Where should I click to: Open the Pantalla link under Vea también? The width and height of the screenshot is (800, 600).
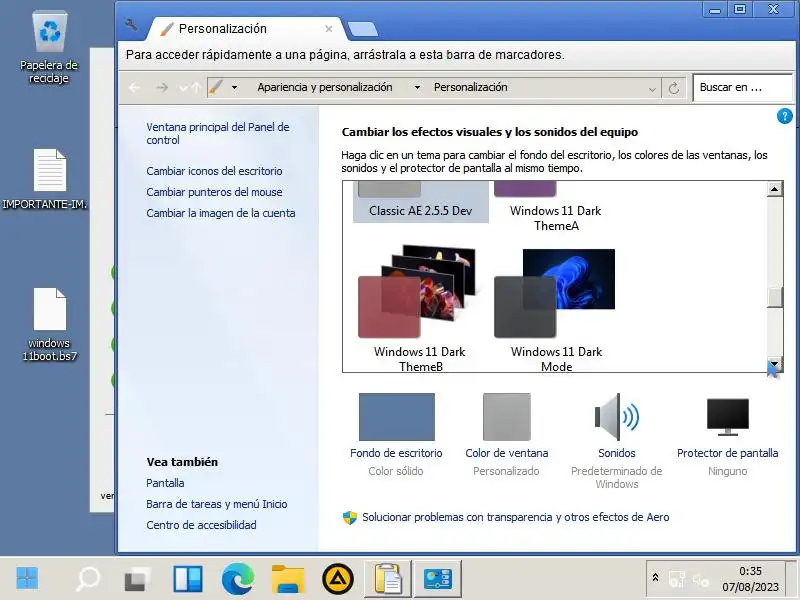tap(165, 483)
